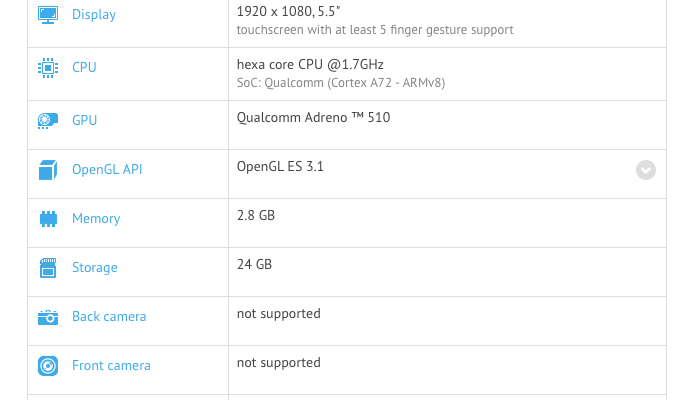Click the Storage label text

[x=95, y=268]
